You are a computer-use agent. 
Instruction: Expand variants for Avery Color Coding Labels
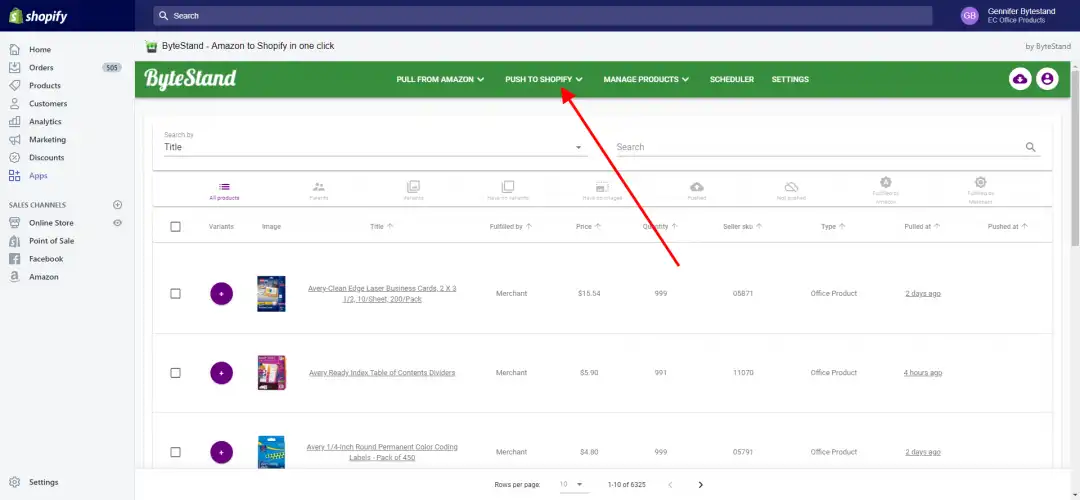pyautogui.click(x=221, y=452)
